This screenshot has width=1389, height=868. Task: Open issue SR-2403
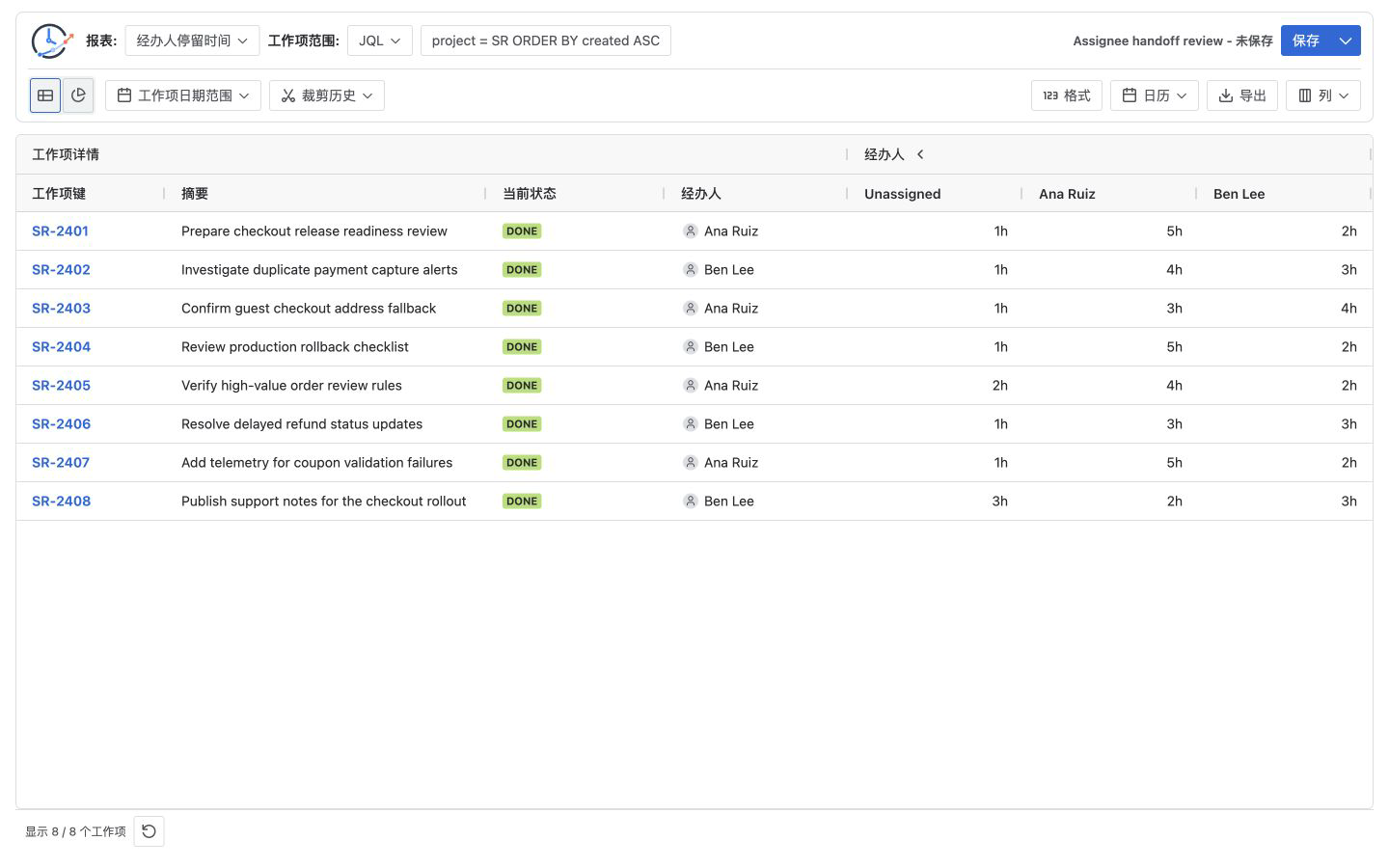point(61,309)
